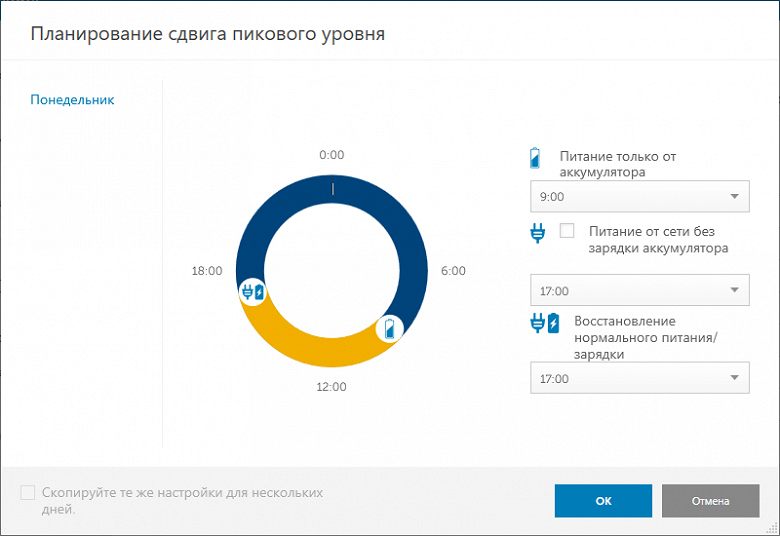The height and width of the screenshot is (536, 780).
Task: Click the Отмена button
Action: 710,501
